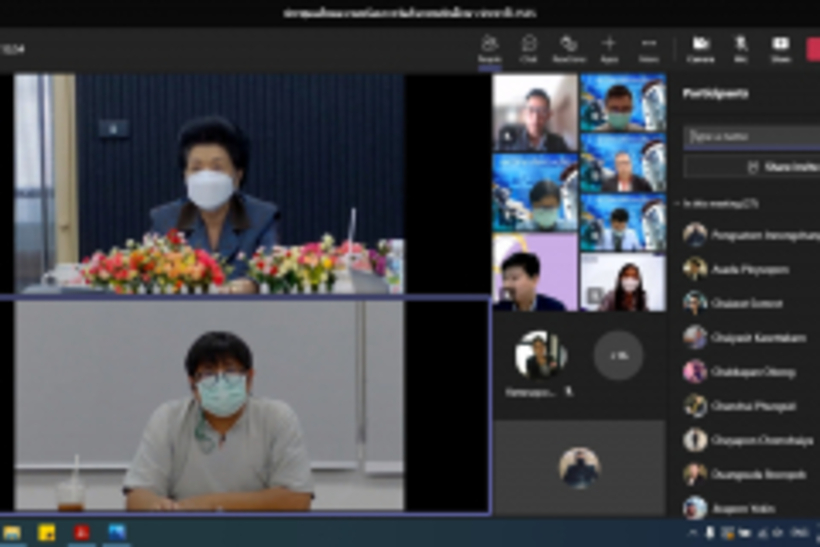The image size is (820, 547).
Task: Open the People panel from meeting toolbar
Action: pyautogui.click(x=489, y=49)
